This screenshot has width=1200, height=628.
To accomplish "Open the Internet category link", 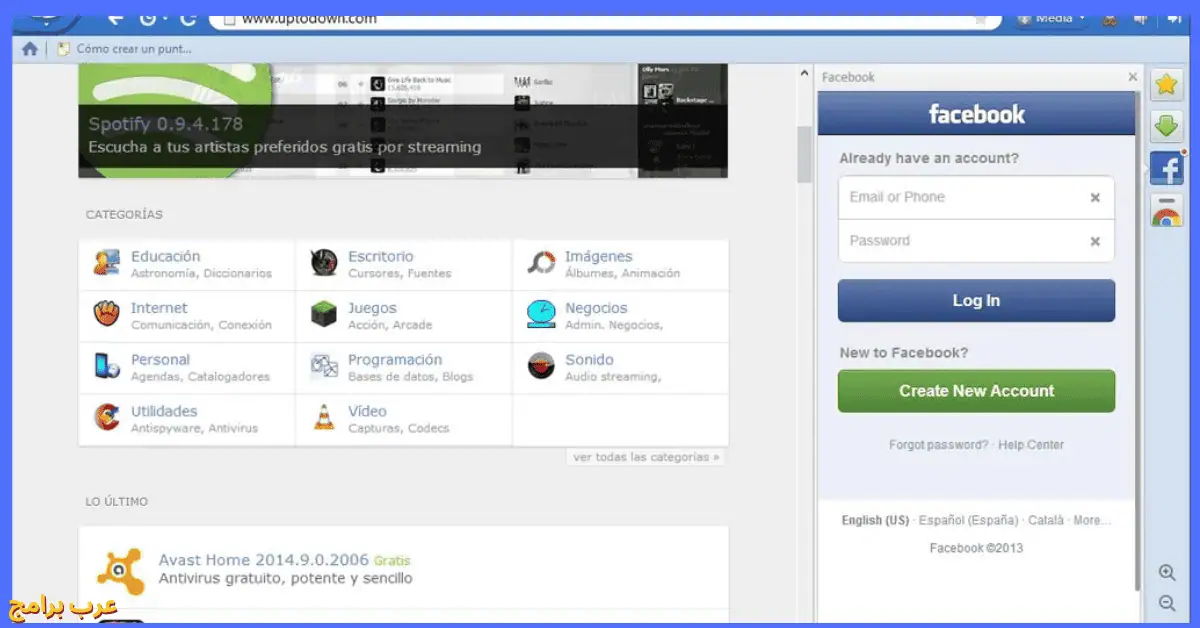I will click(159, 308).
